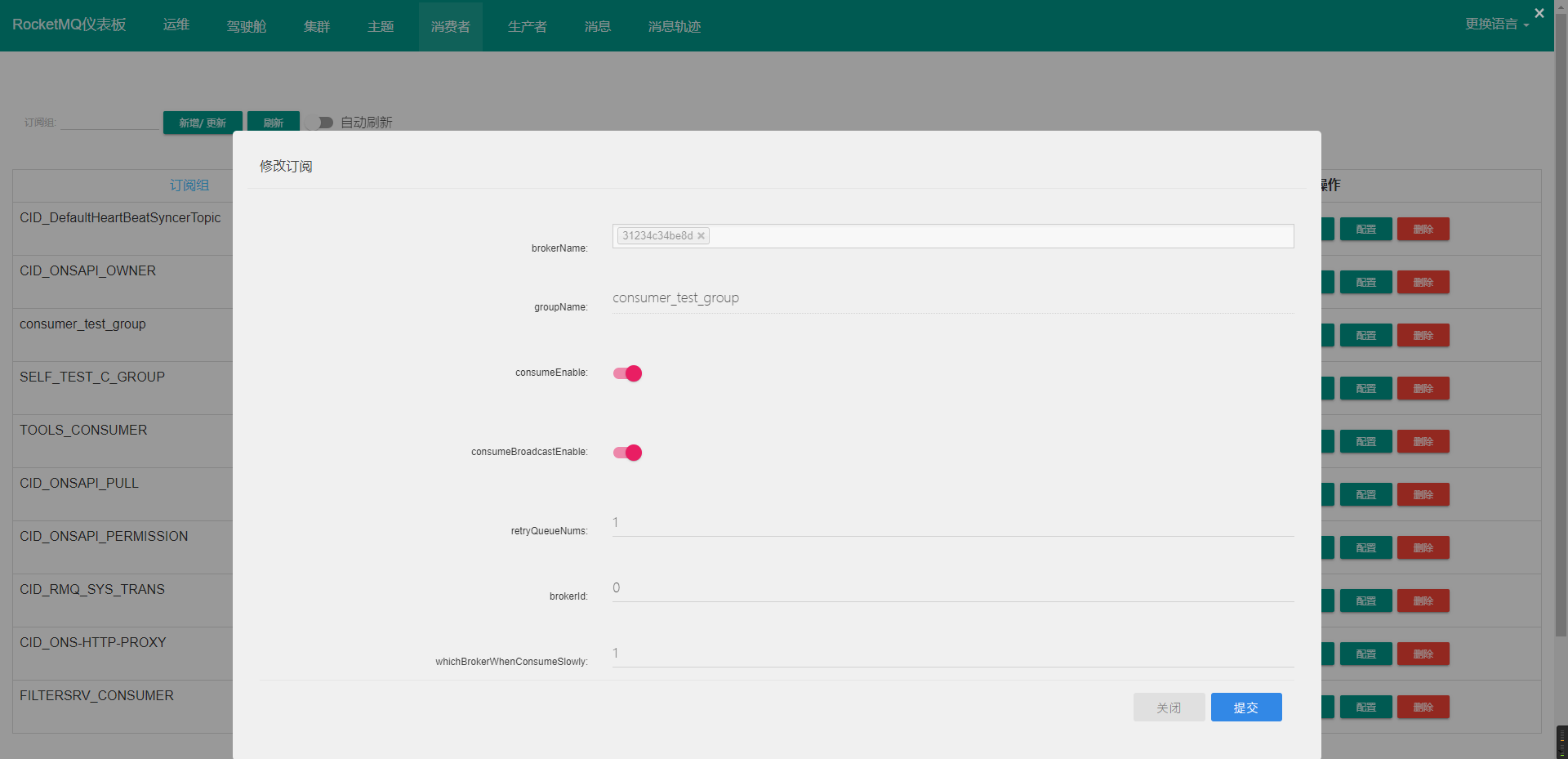Click the 刷新 refresh button
The height and width of the screenshot is (759, 1568).
(x=273, y=123)
